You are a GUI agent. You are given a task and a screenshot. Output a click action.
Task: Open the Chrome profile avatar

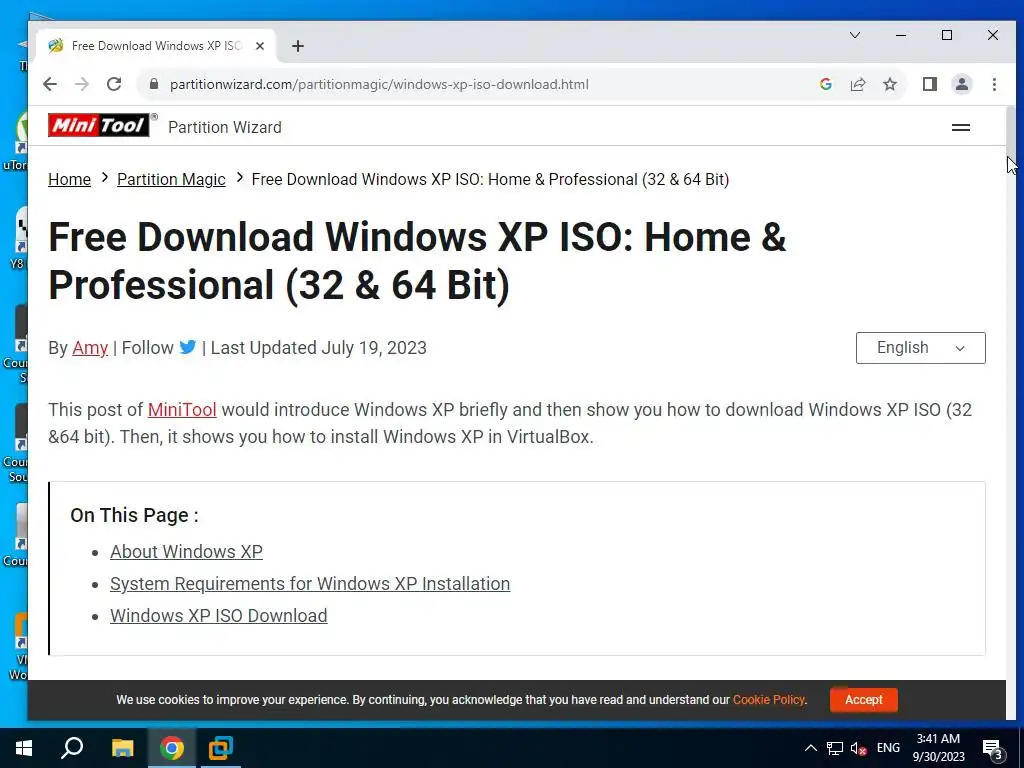(961, 84)
